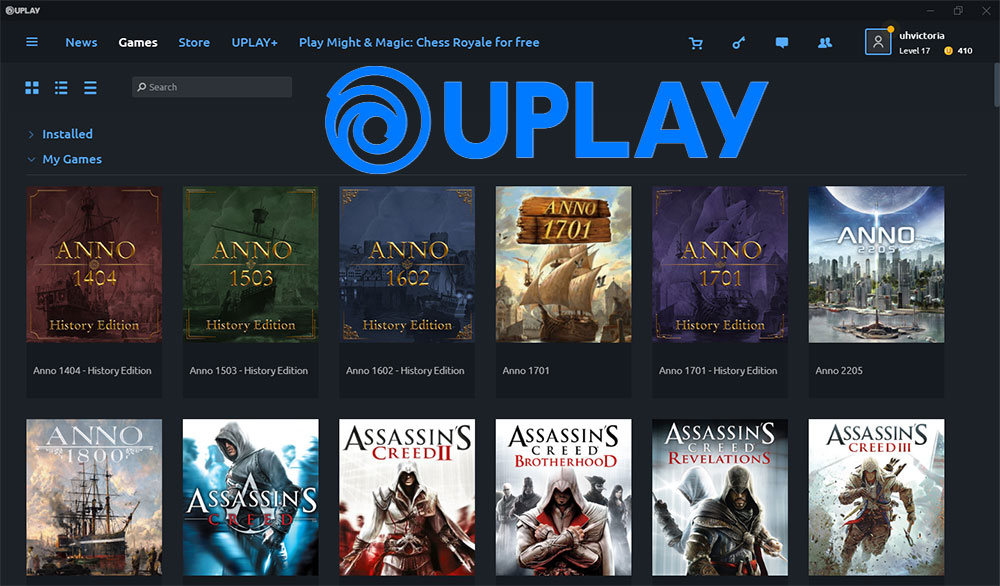1000x586 pixels.
Task: Click the key icon to activate a product
Action: (x=739, y=43)
